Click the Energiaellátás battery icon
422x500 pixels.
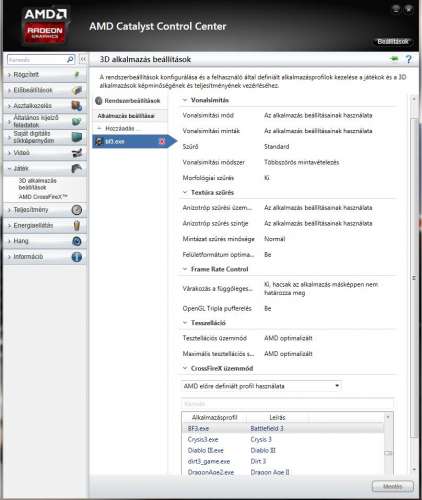click(x=77, y=225)
